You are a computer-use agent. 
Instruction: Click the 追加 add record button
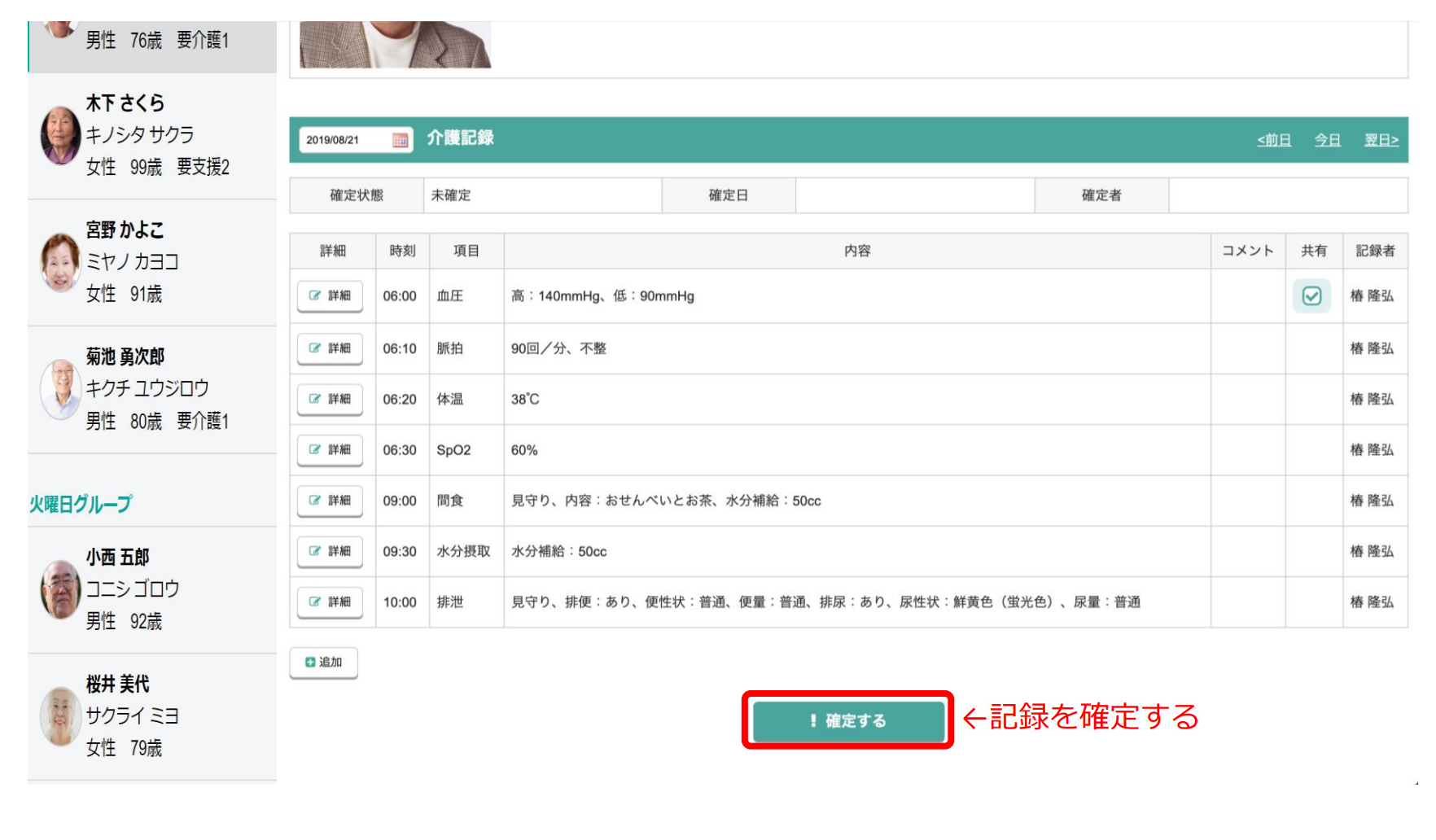(324, 663)
